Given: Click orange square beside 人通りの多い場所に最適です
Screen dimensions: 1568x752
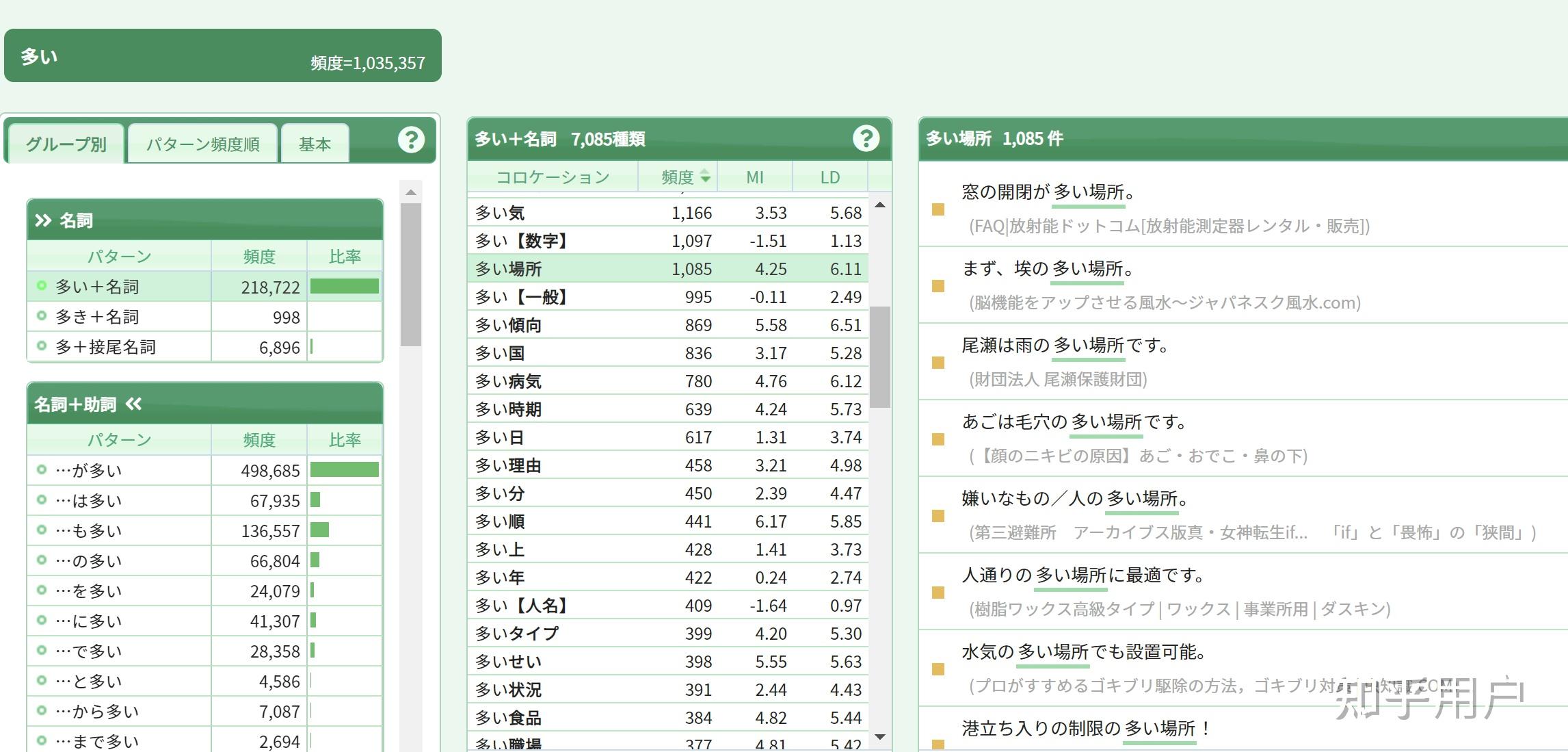Looking at the screenshot, I should (938, 593).
